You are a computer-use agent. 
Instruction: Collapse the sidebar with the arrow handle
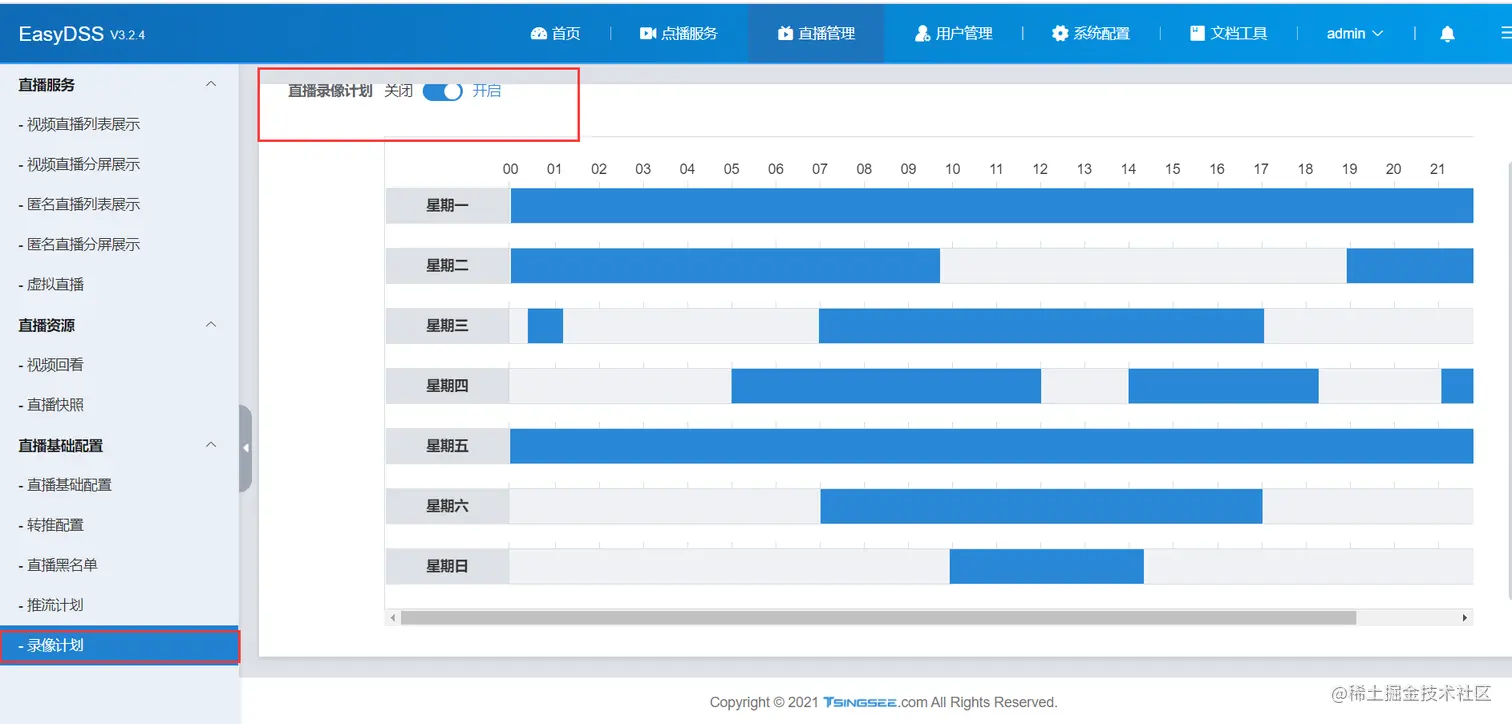coord(245,448)
